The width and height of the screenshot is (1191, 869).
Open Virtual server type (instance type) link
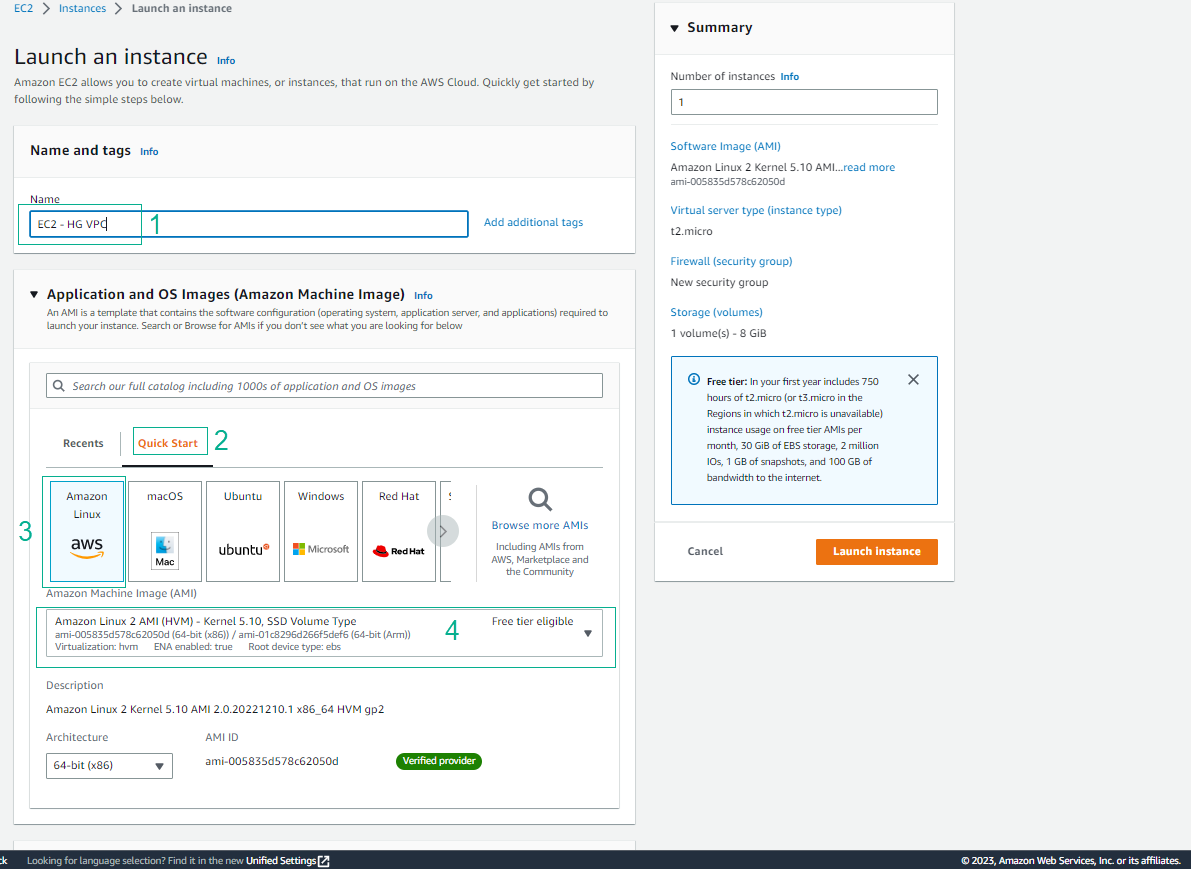(x=756, y=210)
